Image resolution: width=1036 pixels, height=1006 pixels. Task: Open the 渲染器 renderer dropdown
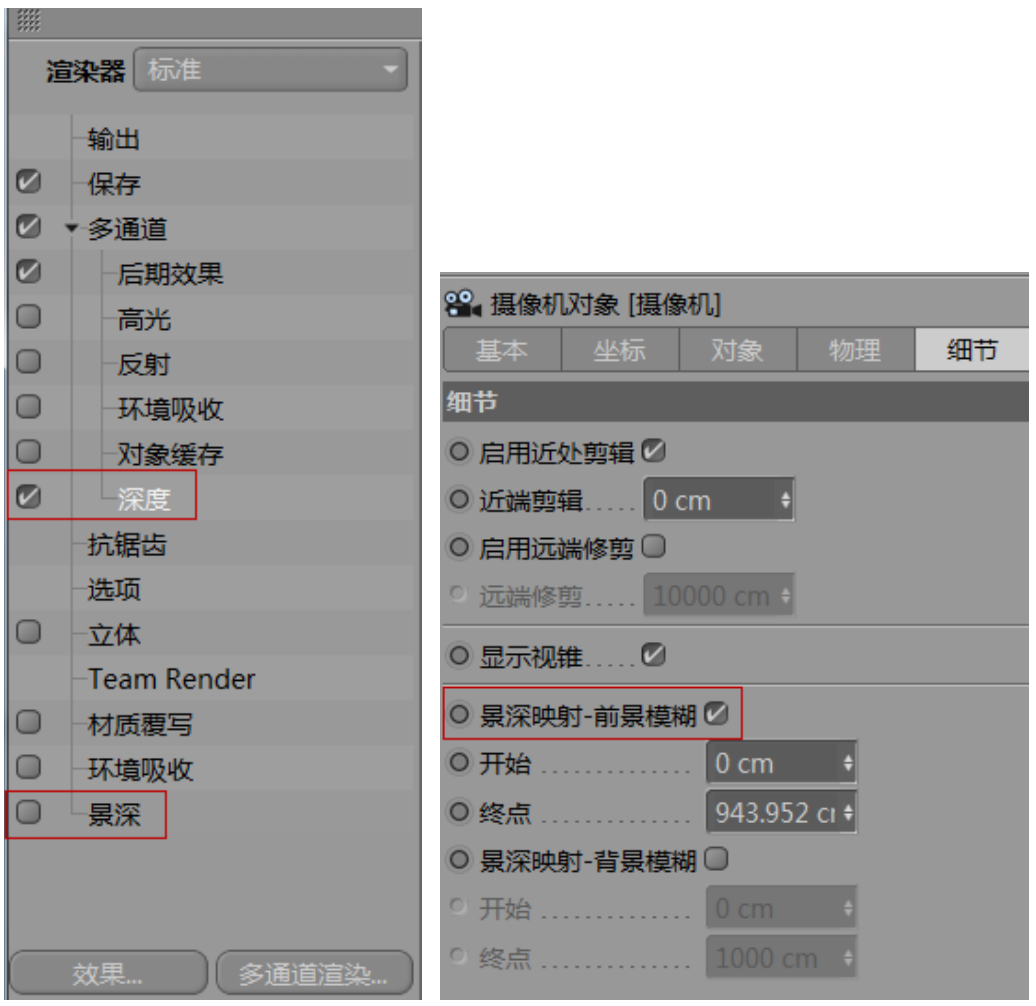pyautogui.click(x=270, y=69)
